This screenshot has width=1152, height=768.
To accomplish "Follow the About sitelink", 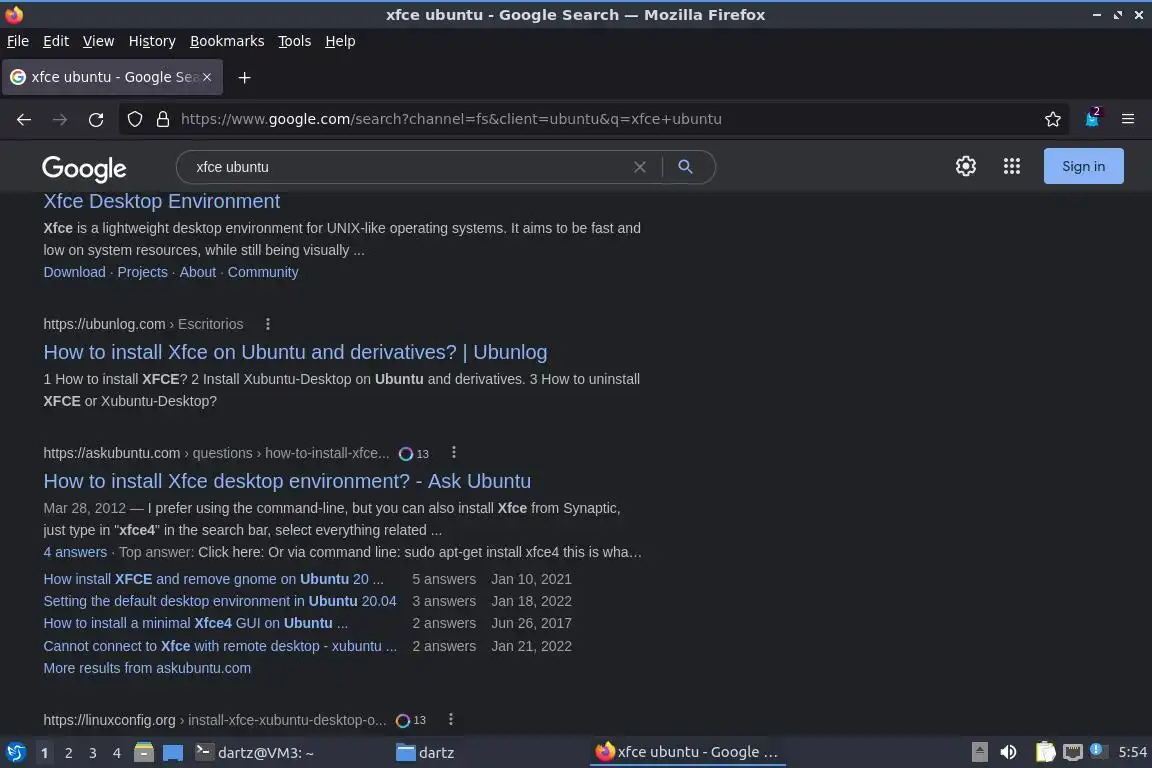I will [198, 272].
